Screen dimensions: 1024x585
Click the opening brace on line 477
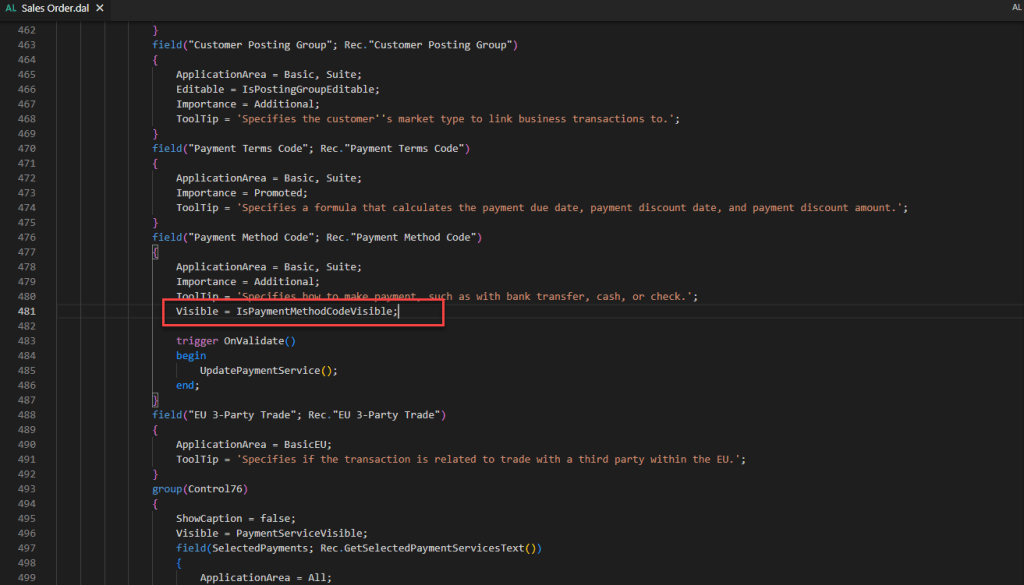tap(155, 252)
